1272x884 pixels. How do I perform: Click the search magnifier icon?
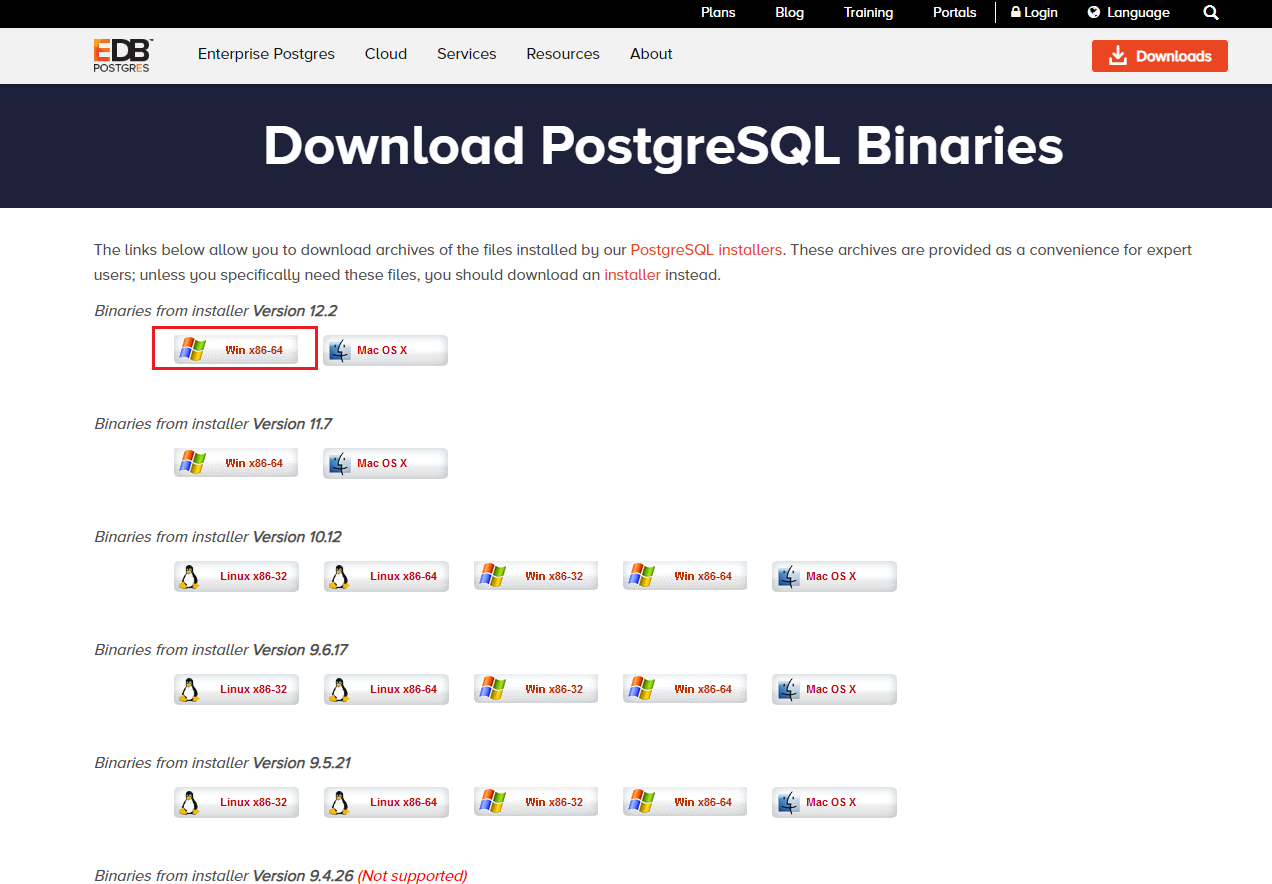(x=1210, y=12)
